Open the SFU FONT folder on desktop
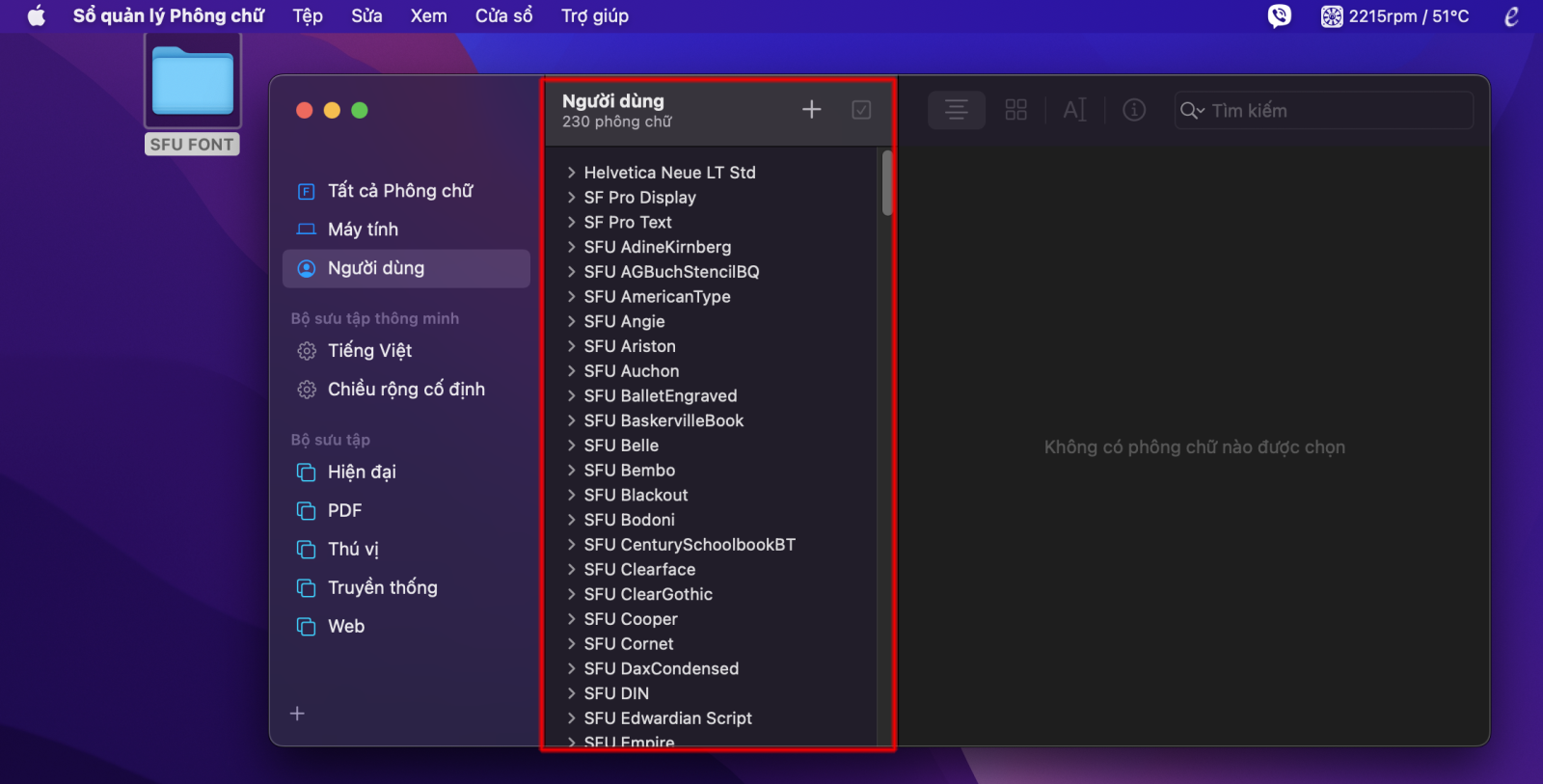 pos(193,94)
